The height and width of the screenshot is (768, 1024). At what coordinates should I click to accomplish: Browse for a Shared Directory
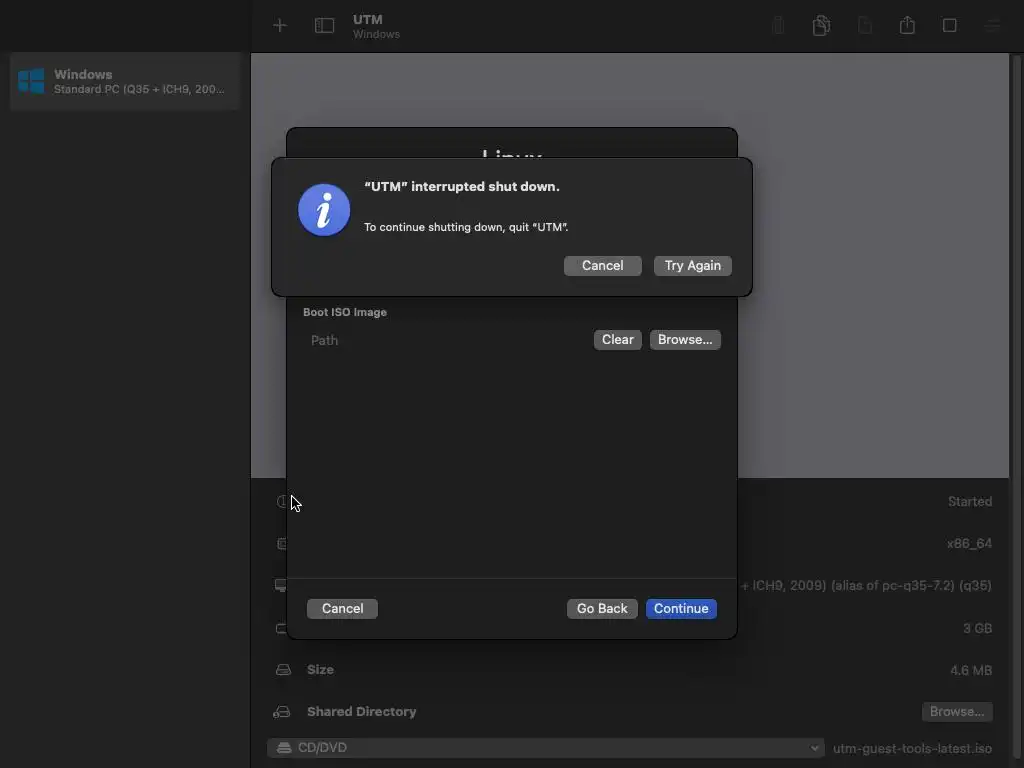click(957, 712)
